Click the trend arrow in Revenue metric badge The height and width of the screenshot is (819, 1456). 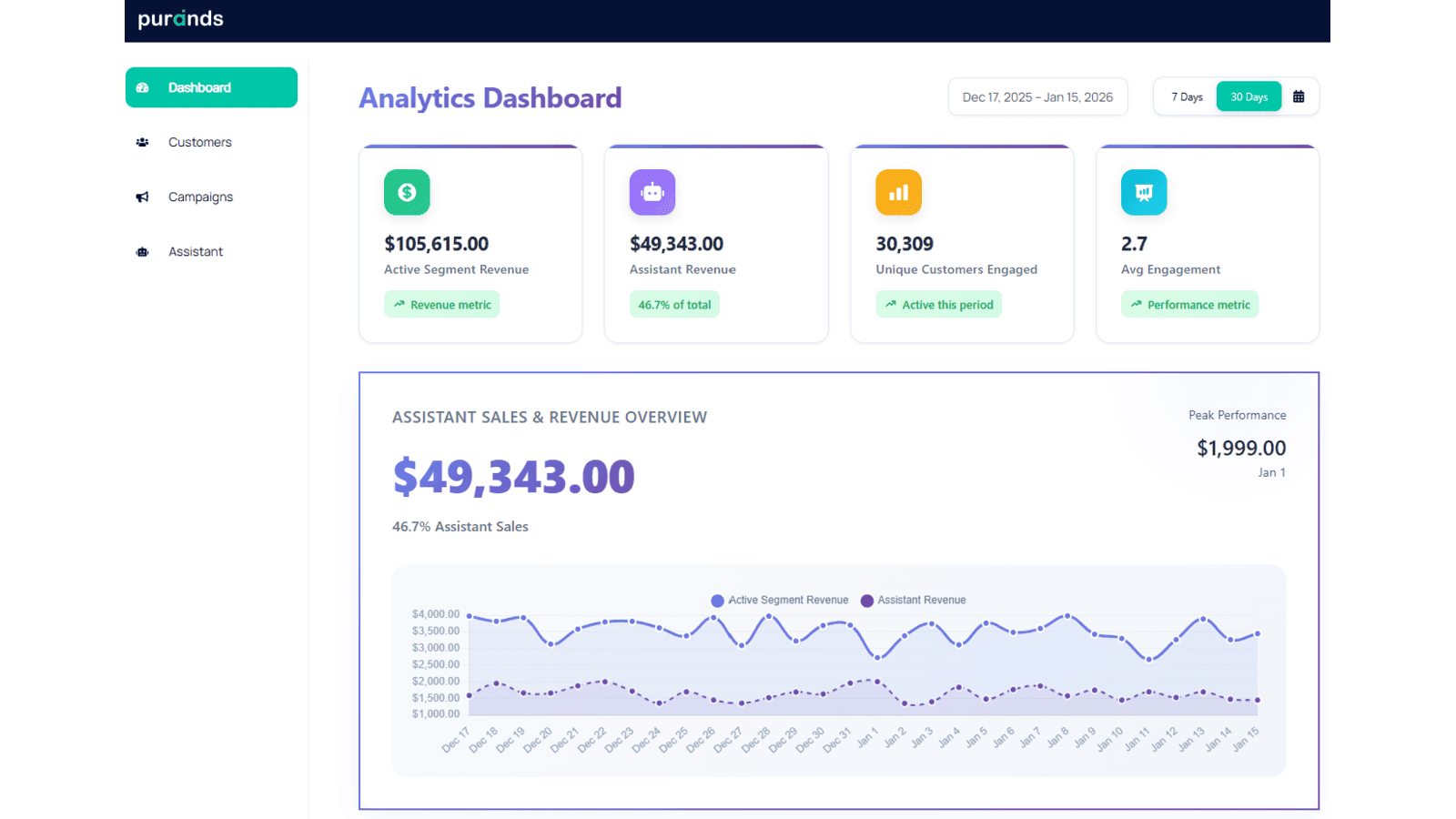(399, 304)
